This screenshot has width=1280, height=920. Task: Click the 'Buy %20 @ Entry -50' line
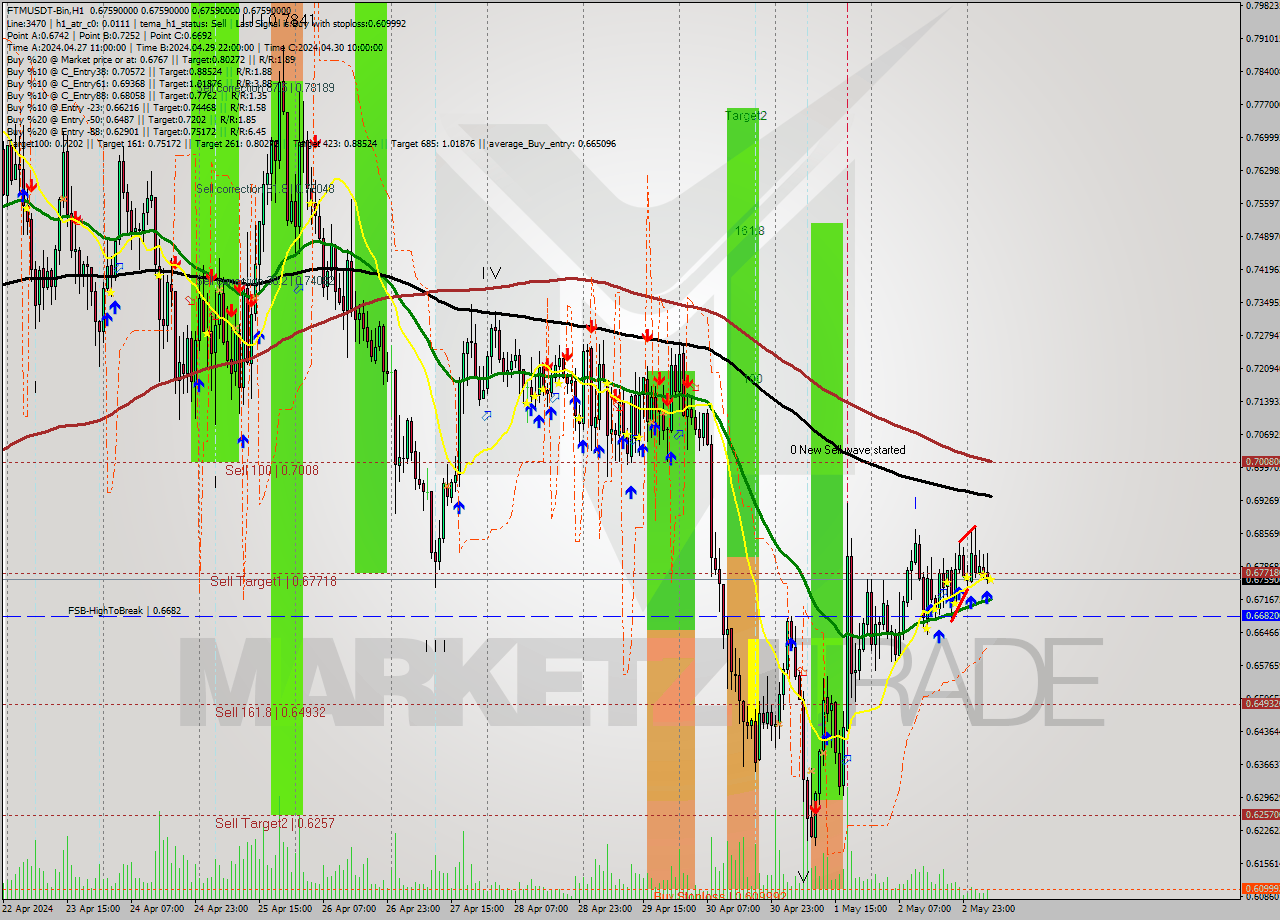pyautogui.click(x=132, y=120)
